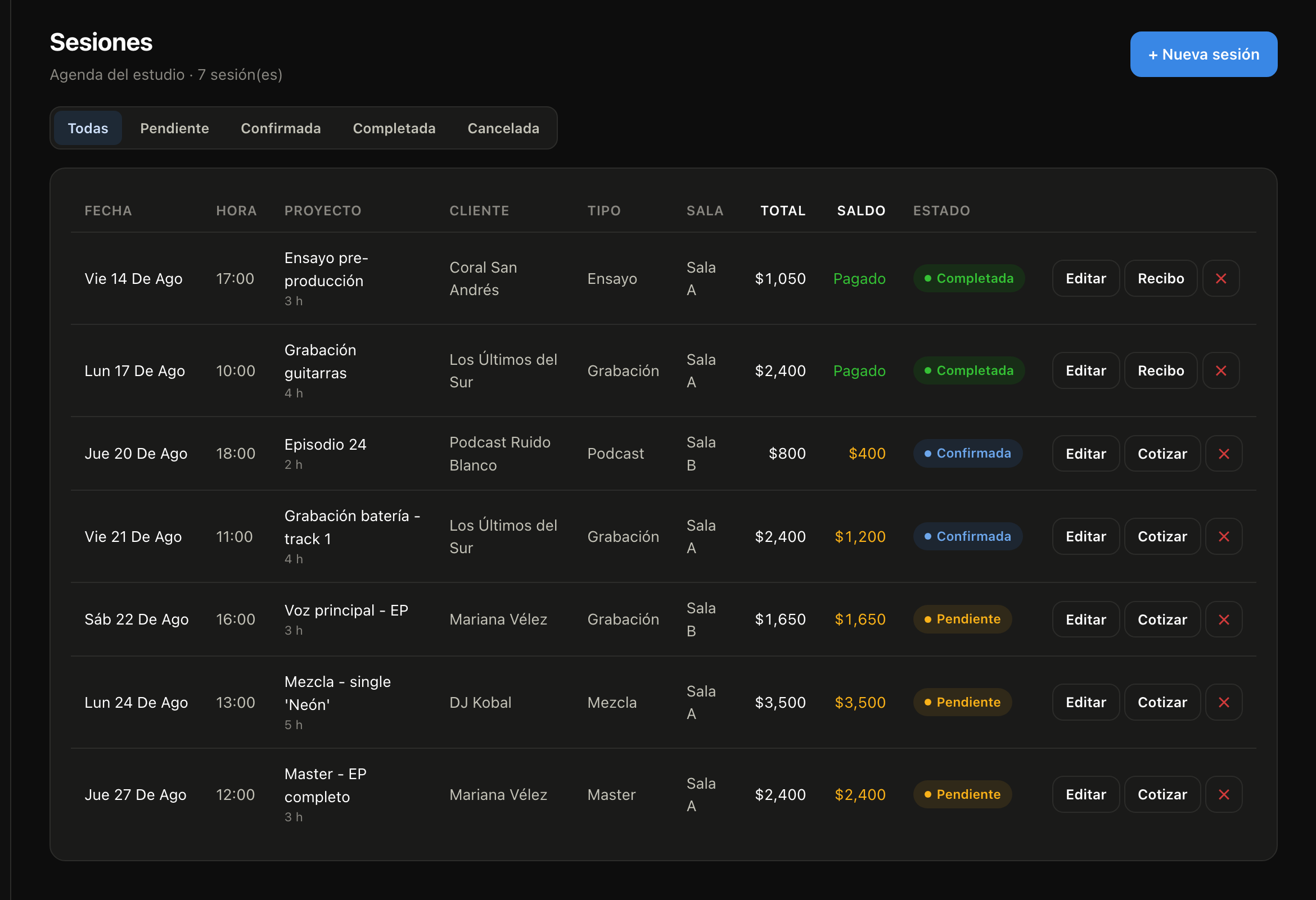1316x900 pixels.
Task: Edit the Master - EP completo session
Action: (x=1085, y=795)
